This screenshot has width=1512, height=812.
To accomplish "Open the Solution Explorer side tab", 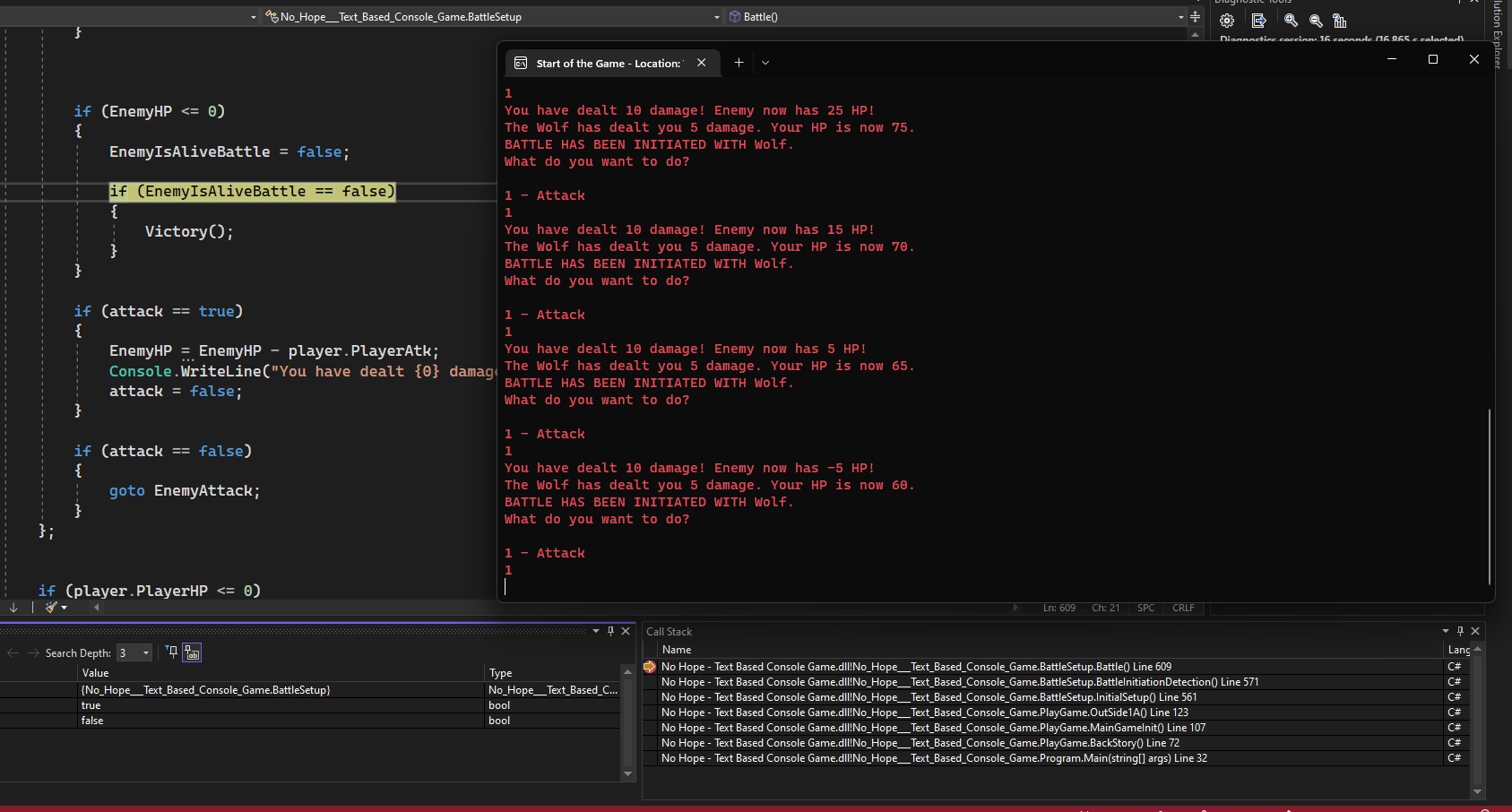I will (1498, 34).
